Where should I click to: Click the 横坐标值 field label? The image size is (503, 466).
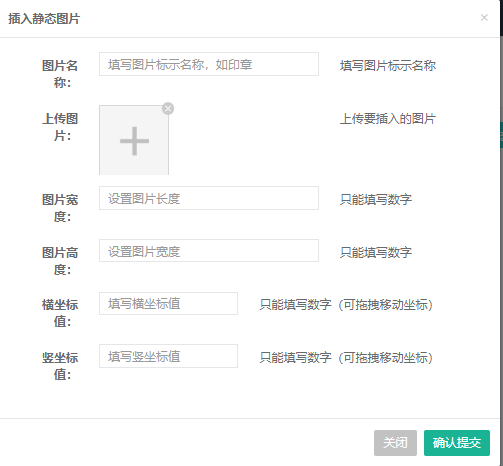click(x=60, y=313)
